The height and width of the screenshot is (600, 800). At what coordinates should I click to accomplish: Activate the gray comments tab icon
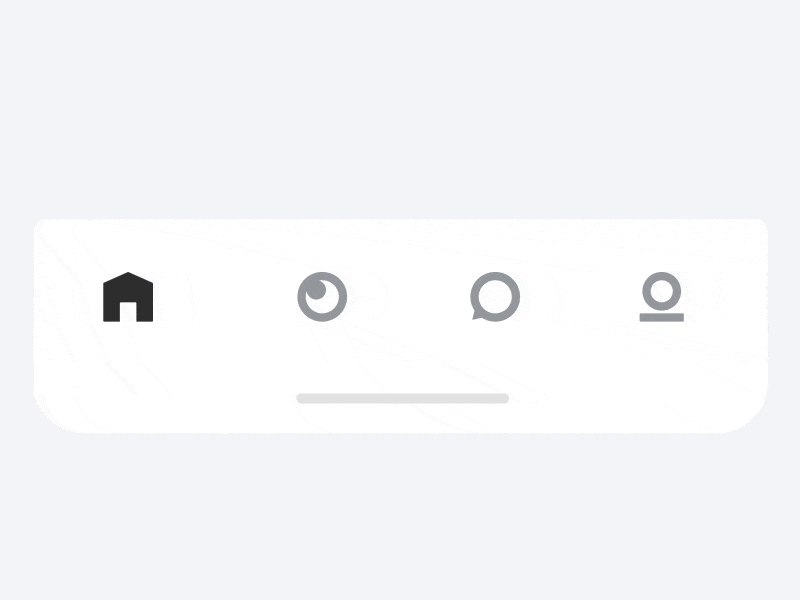click(495, 297)
